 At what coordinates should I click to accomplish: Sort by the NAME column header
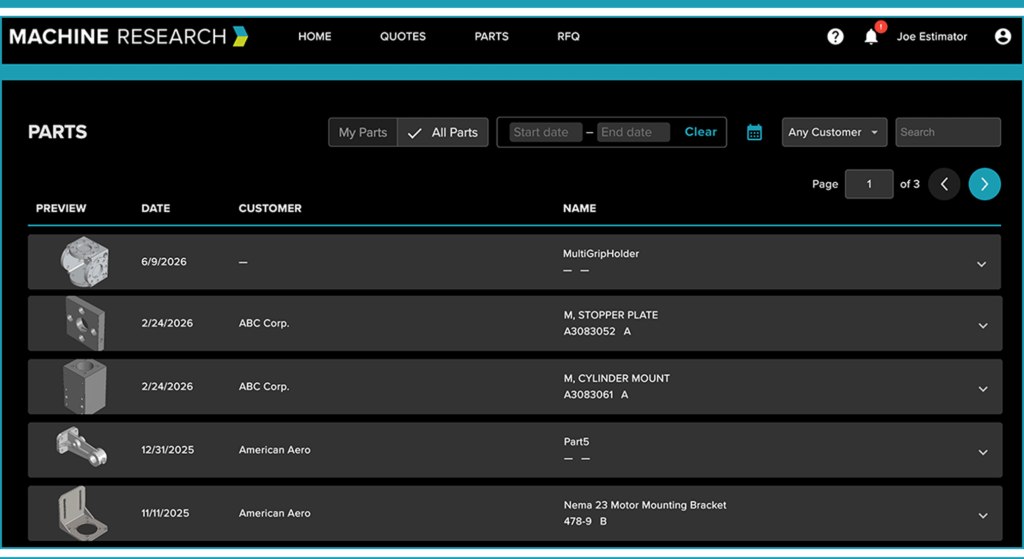pyautogui.click(x=579, y=208)
